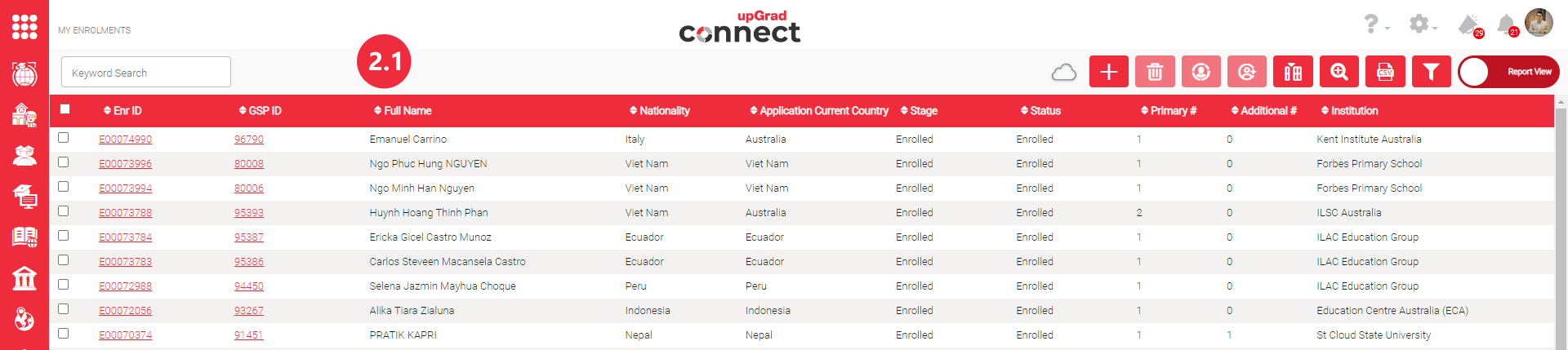Click the add new enrolment plus button
Viewport: 1568px width, 350px height.
[1108, 72]
